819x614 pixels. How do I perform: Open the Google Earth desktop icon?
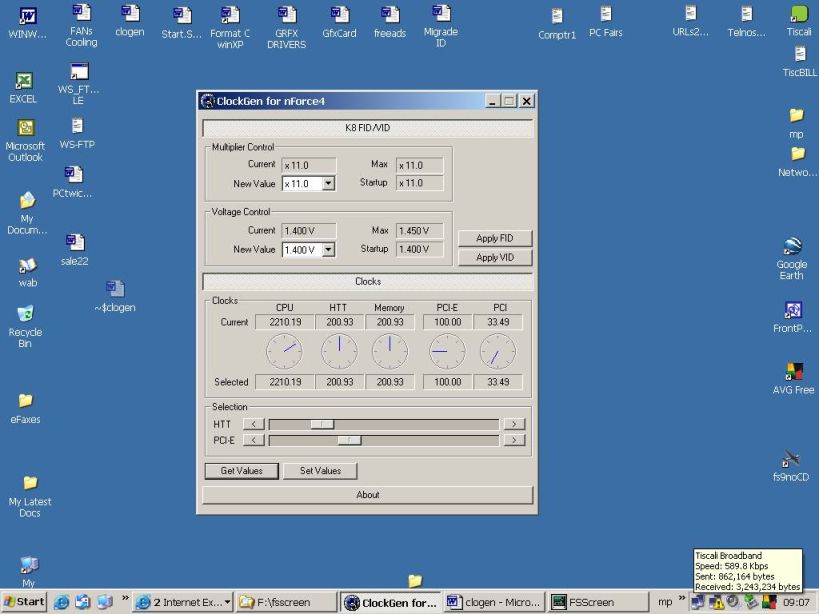click(x=792, y=247)
